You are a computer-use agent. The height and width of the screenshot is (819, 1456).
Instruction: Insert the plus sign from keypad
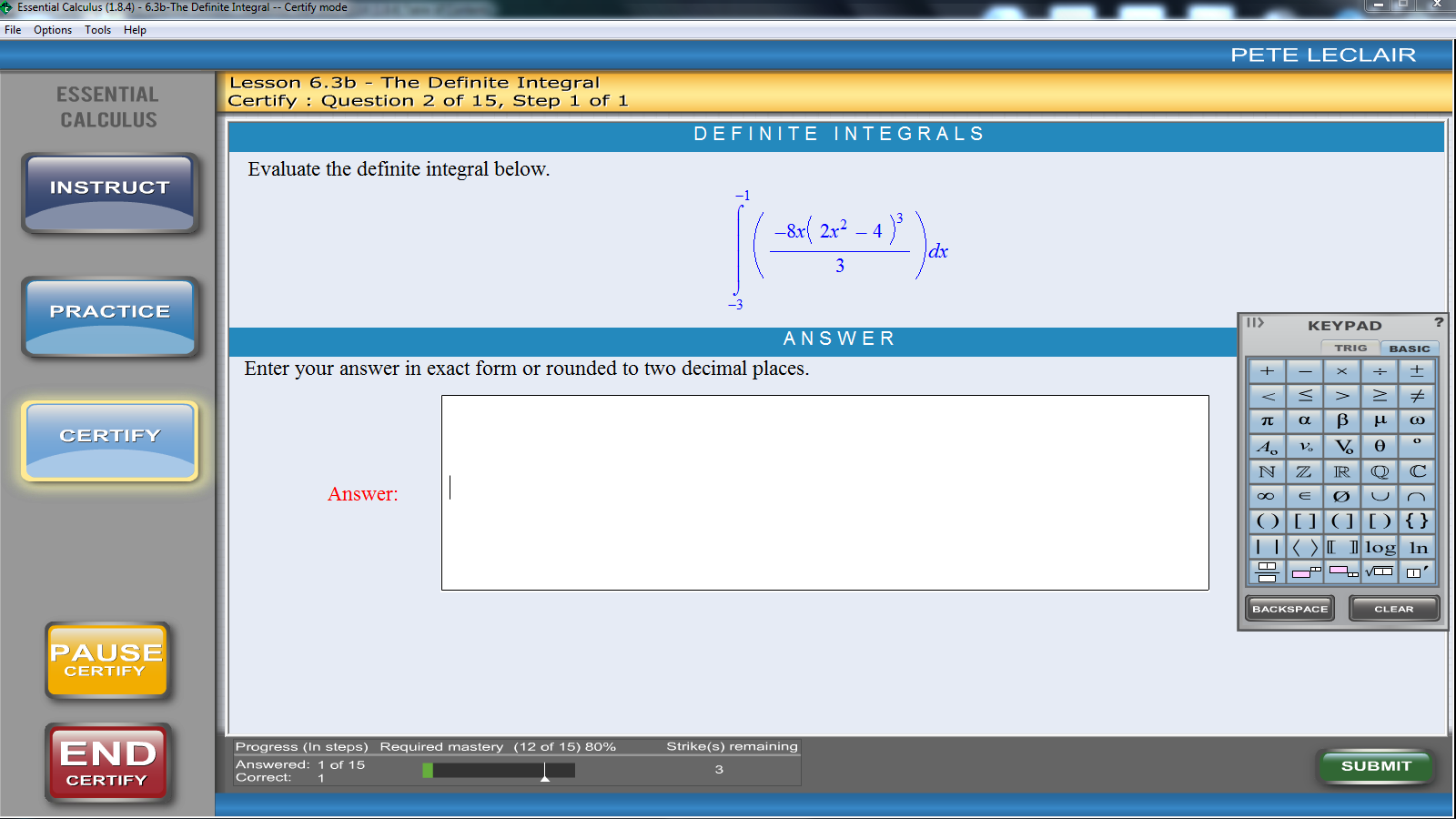pyautogui.click(x=1267, y=371)
